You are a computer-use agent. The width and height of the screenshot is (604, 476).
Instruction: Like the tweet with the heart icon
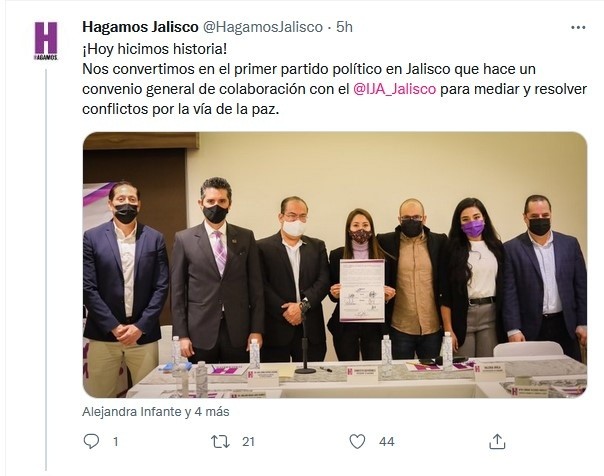tap(357, 441)
